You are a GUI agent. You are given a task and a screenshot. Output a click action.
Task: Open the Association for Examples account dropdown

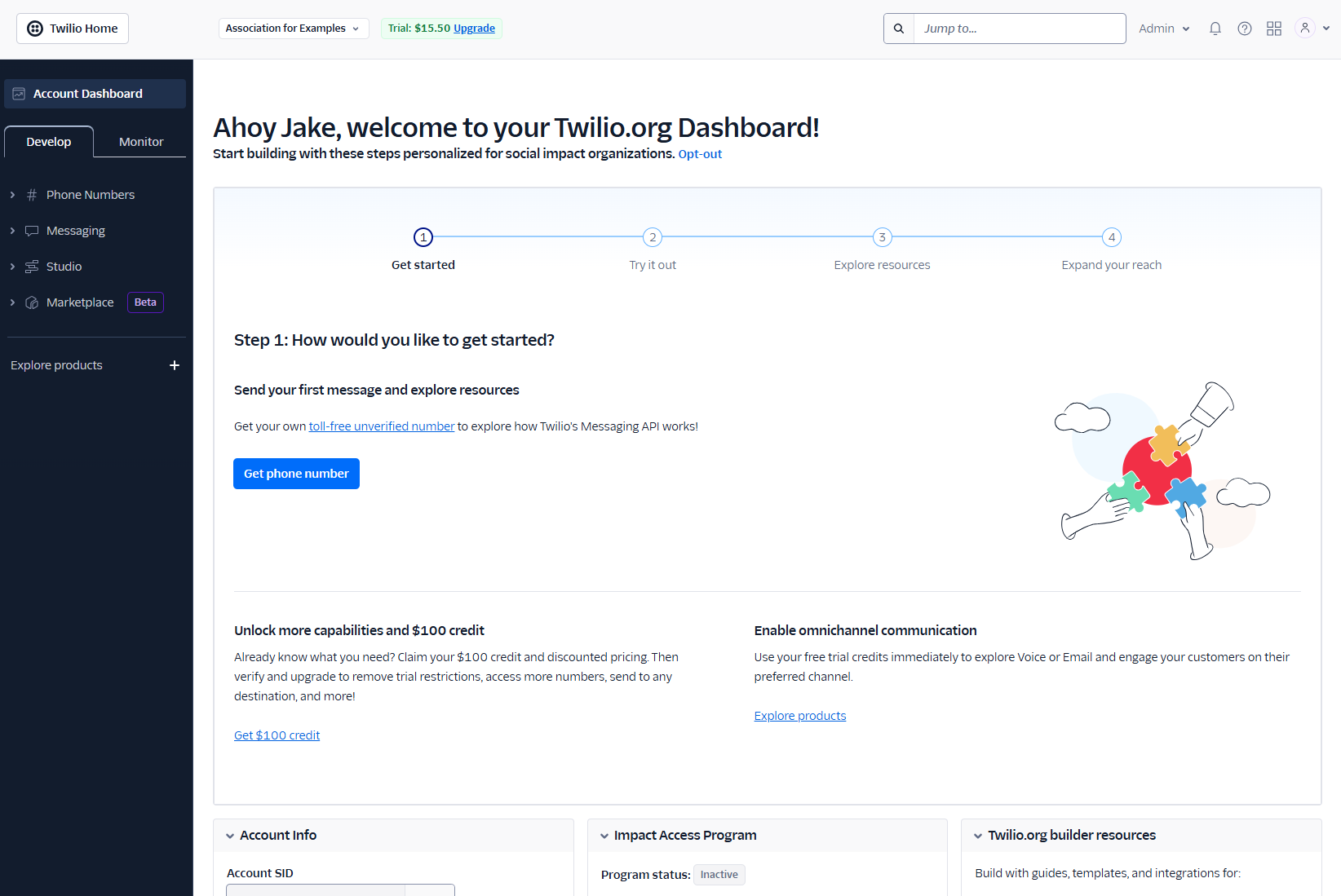click(x=293, y=28)
